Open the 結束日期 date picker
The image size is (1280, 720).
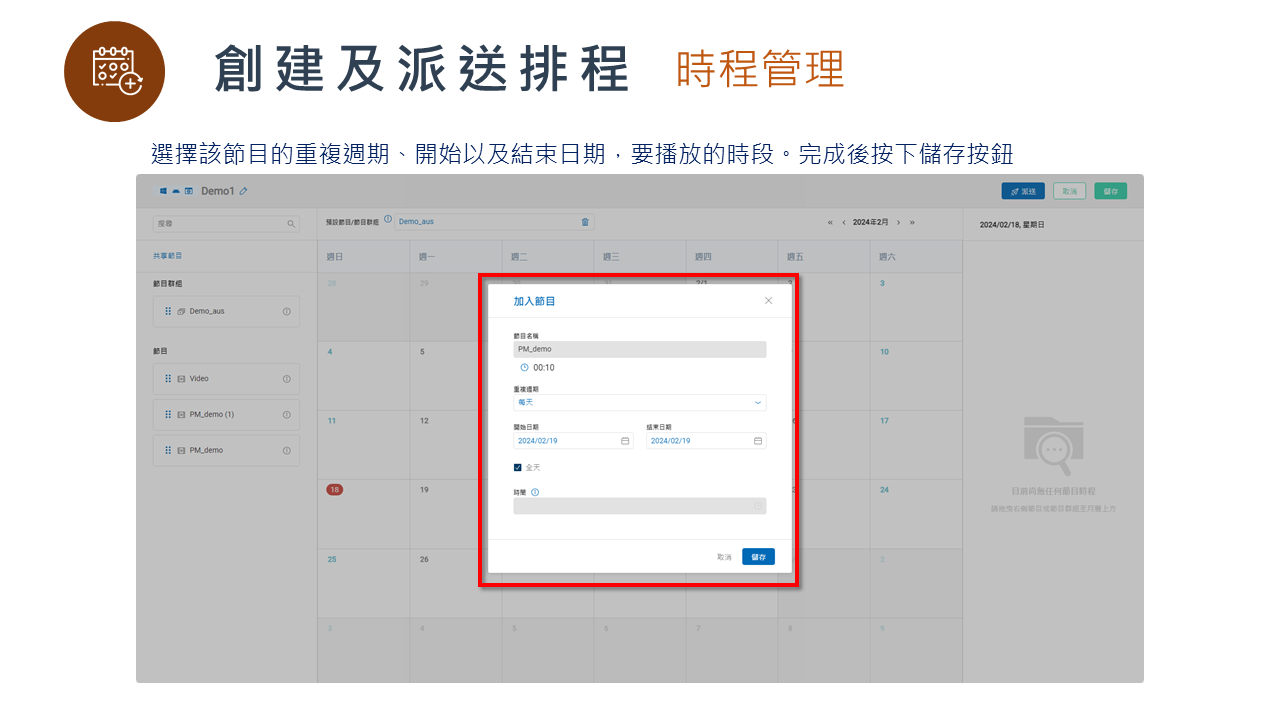(x=757, y=440)
